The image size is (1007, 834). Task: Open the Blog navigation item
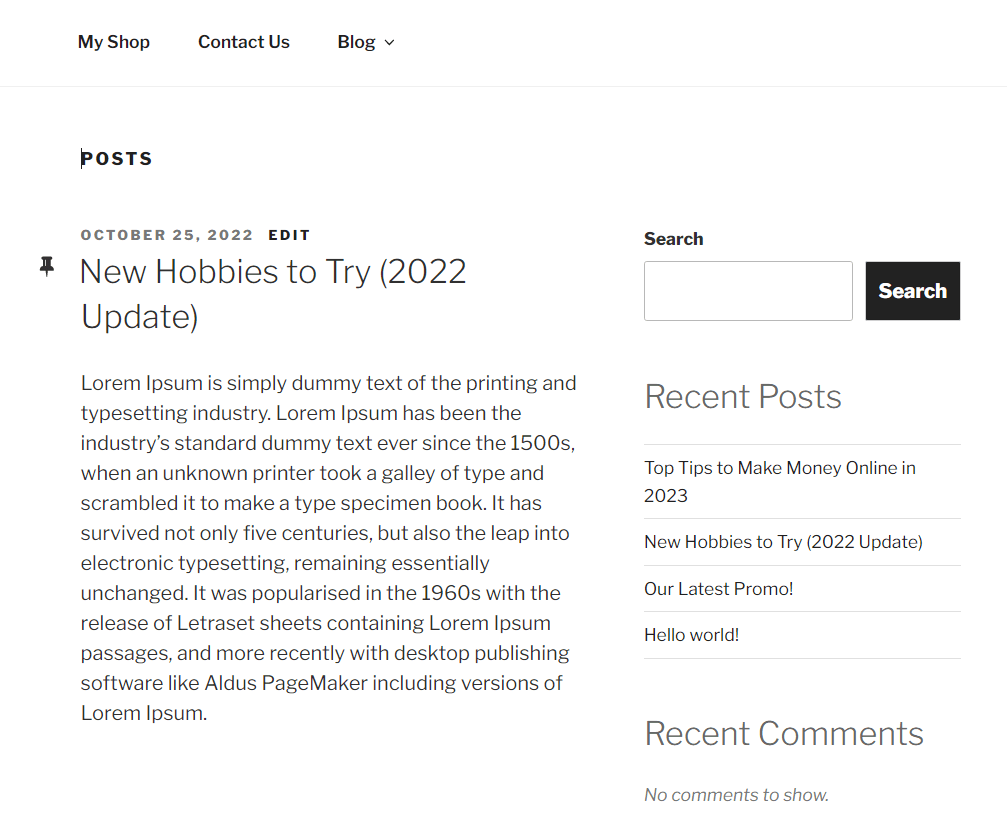pyautogui.click(x=357, y=42)
